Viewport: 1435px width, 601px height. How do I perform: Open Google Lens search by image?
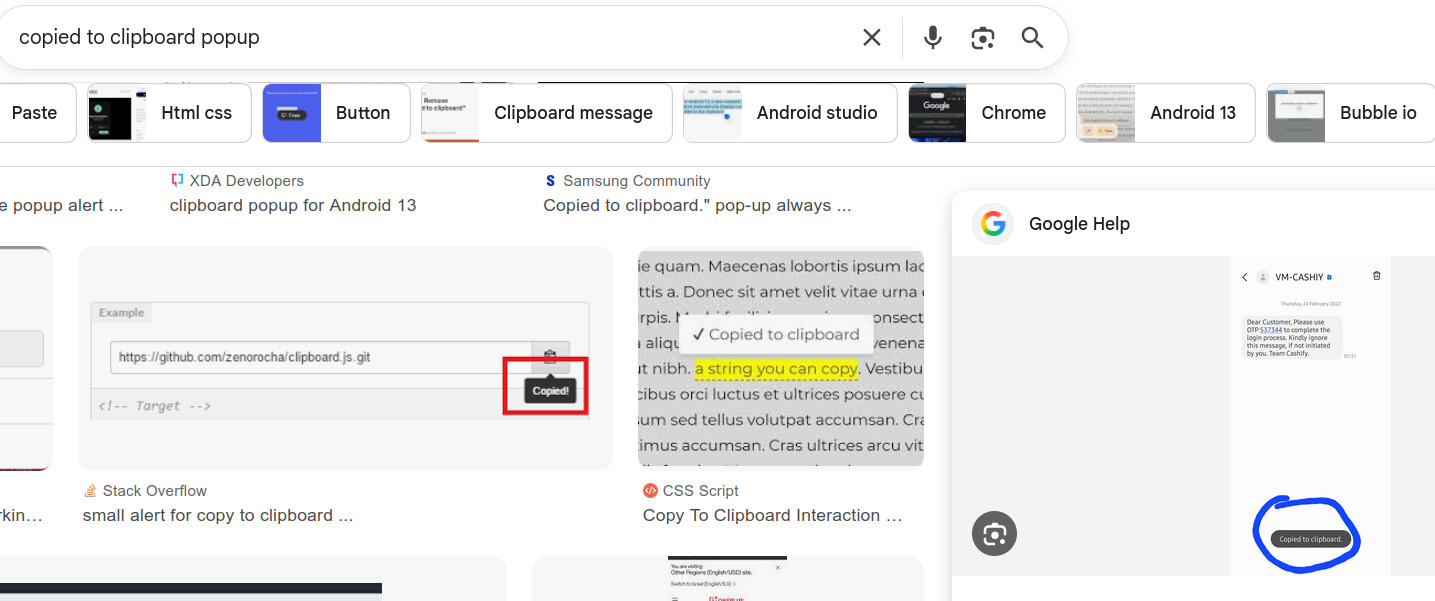coord(982,38)
